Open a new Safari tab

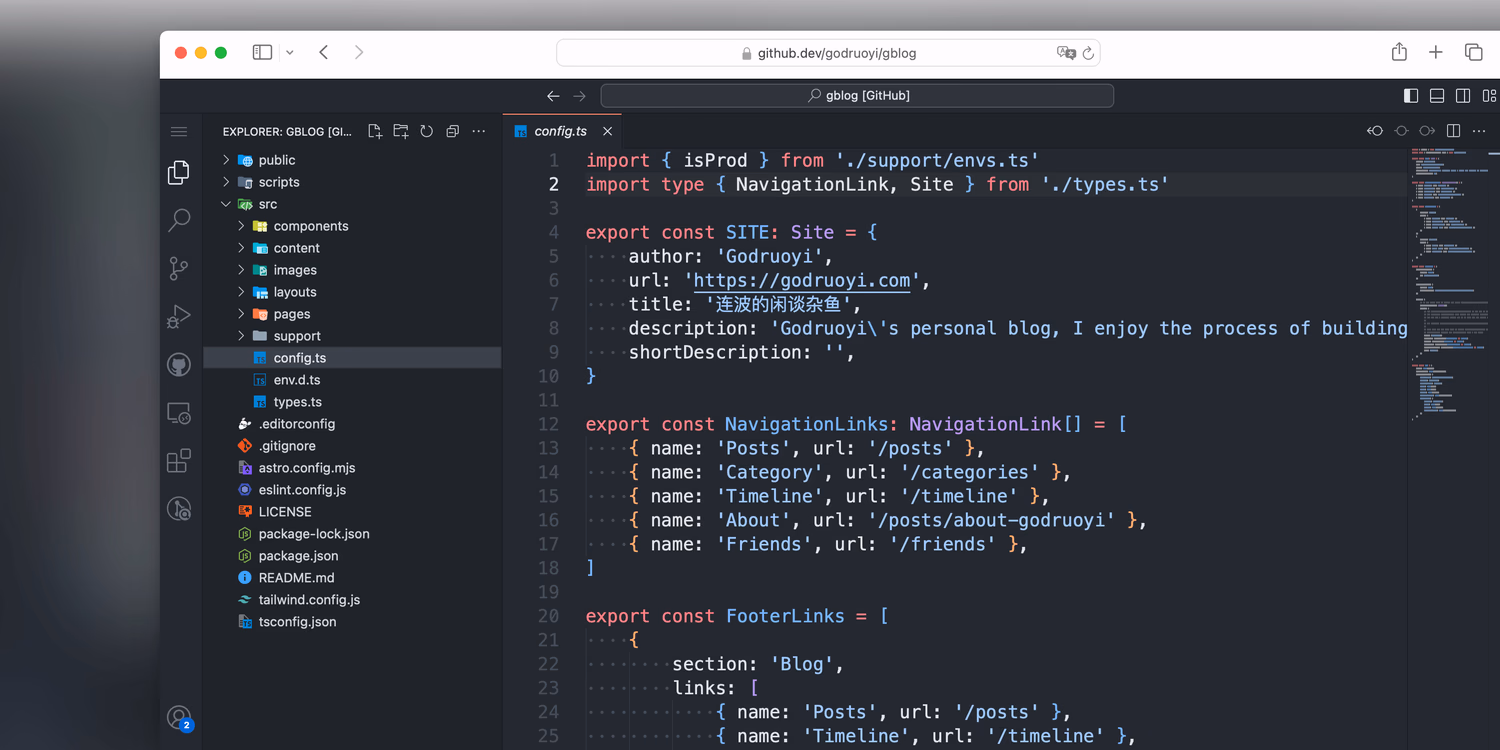click(1436, 52)
